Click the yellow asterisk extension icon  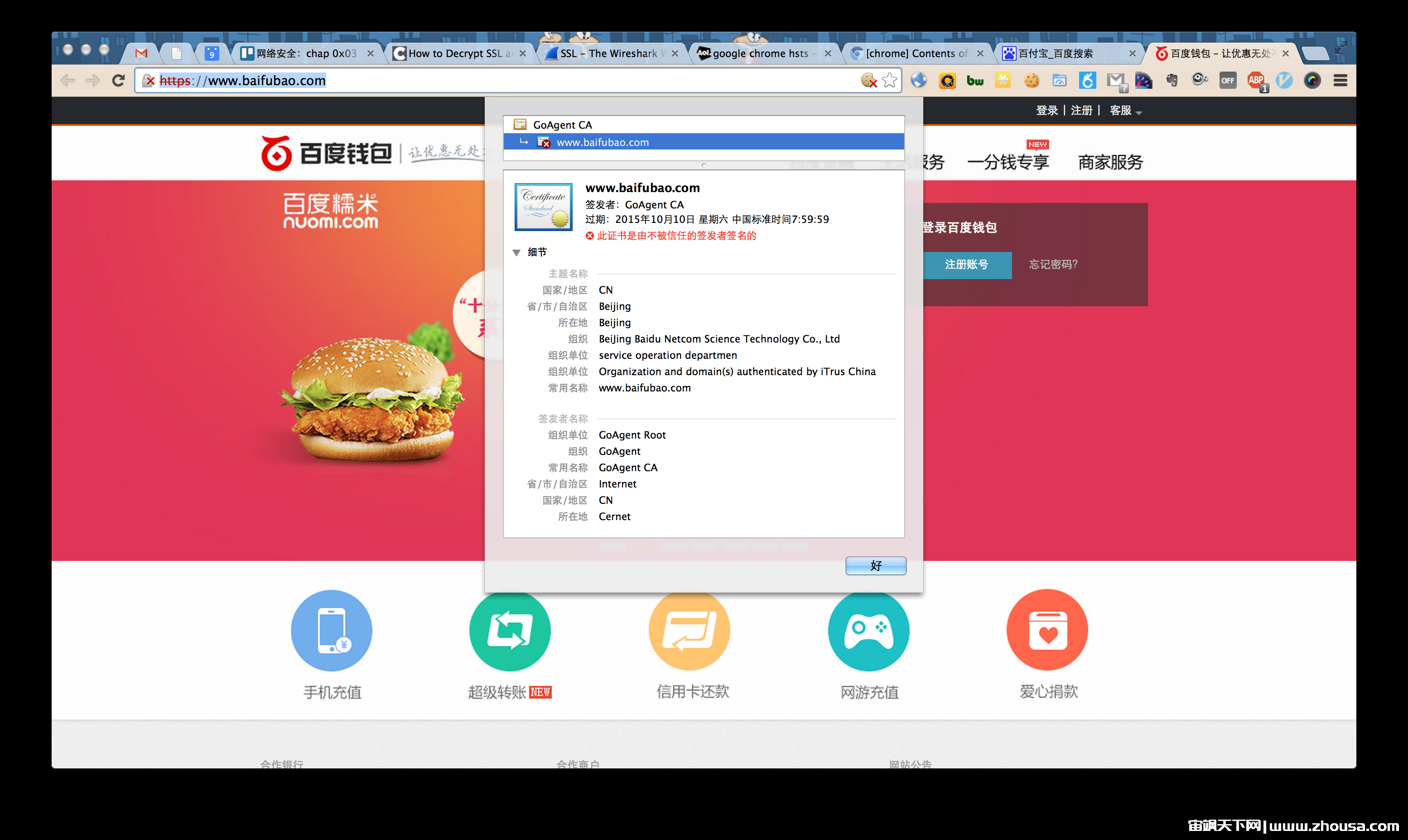(1003, 80)
